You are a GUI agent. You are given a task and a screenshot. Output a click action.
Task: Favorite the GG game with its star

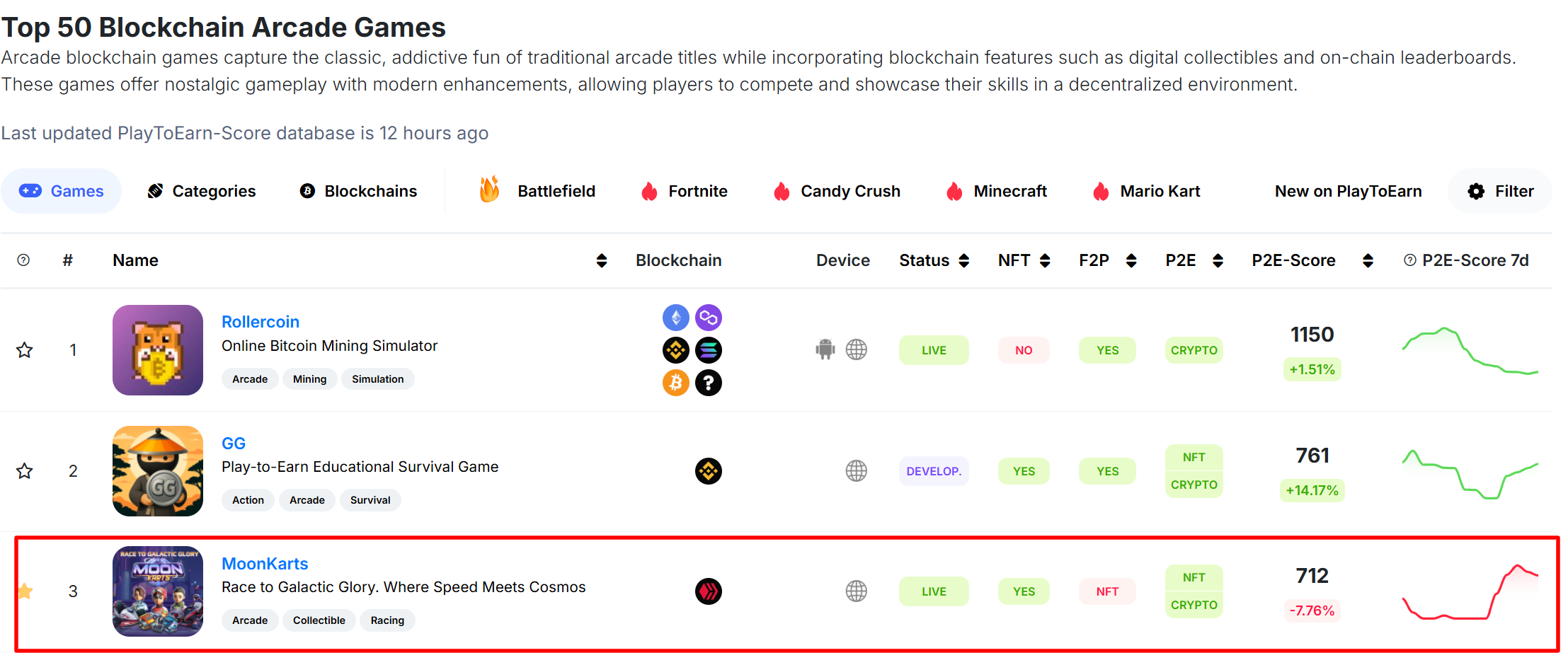[x=25, y=471]
